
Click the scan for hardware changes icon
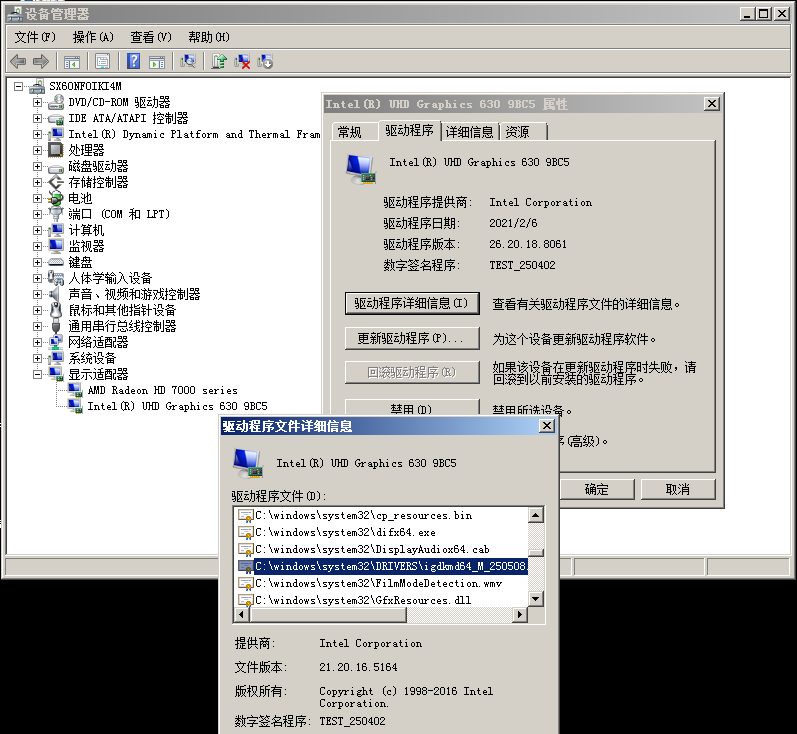(188, 62)
